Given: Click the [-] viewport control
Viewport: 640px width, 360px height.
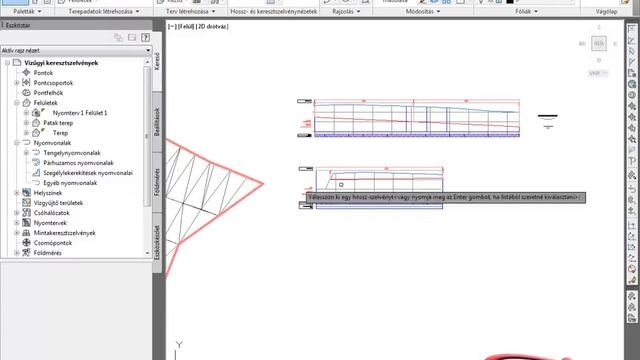Looking at the screenshot, I should point(172,27).
